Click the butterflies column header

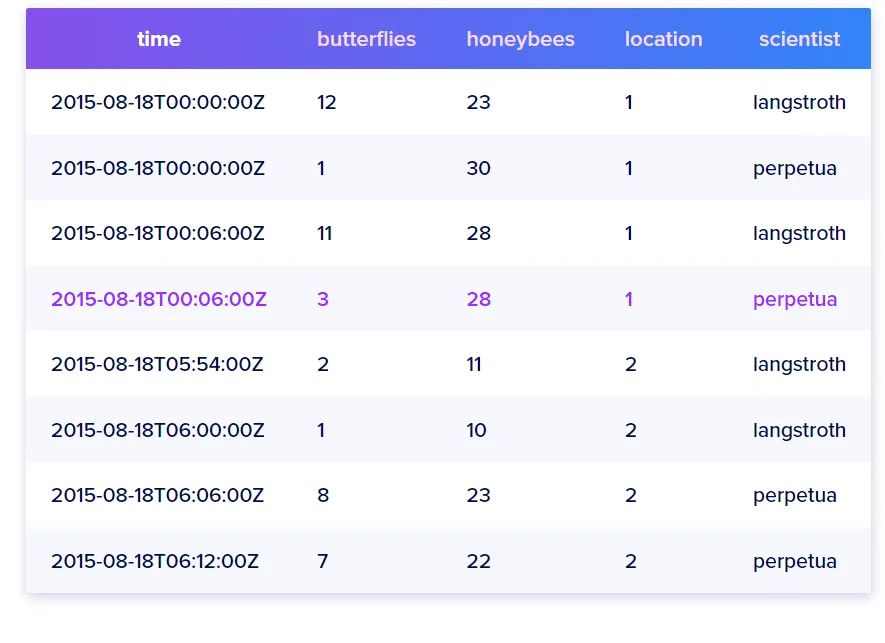click(x=366, y=40)
